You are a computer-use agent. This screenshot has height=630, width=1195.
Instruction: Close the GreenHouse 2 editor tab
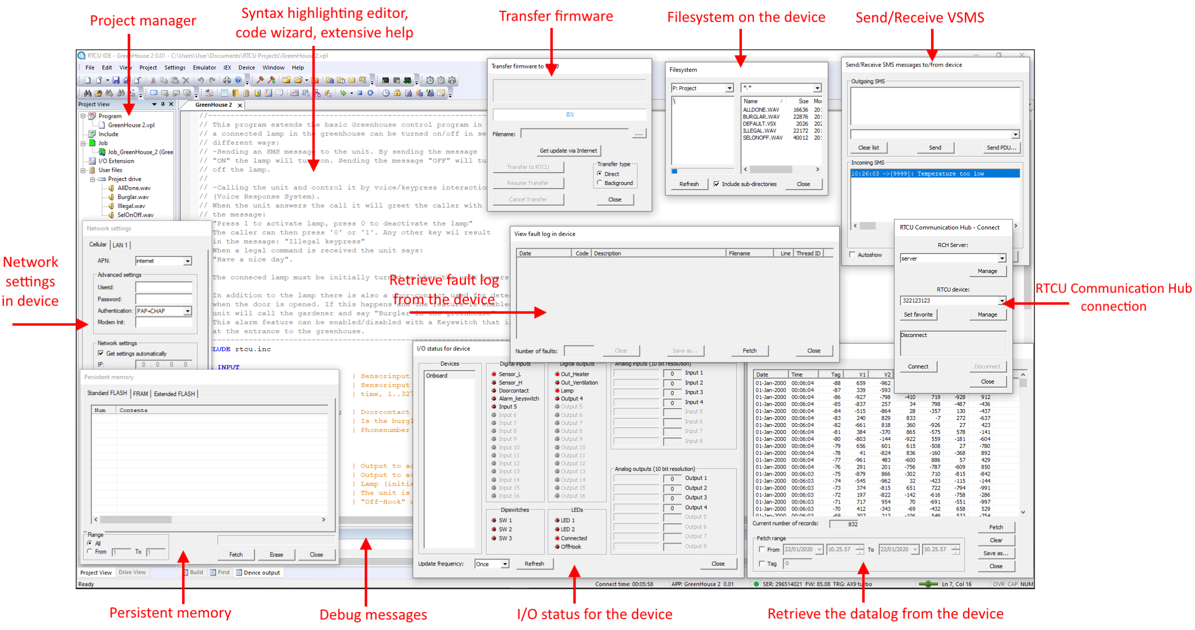[239, 105]
